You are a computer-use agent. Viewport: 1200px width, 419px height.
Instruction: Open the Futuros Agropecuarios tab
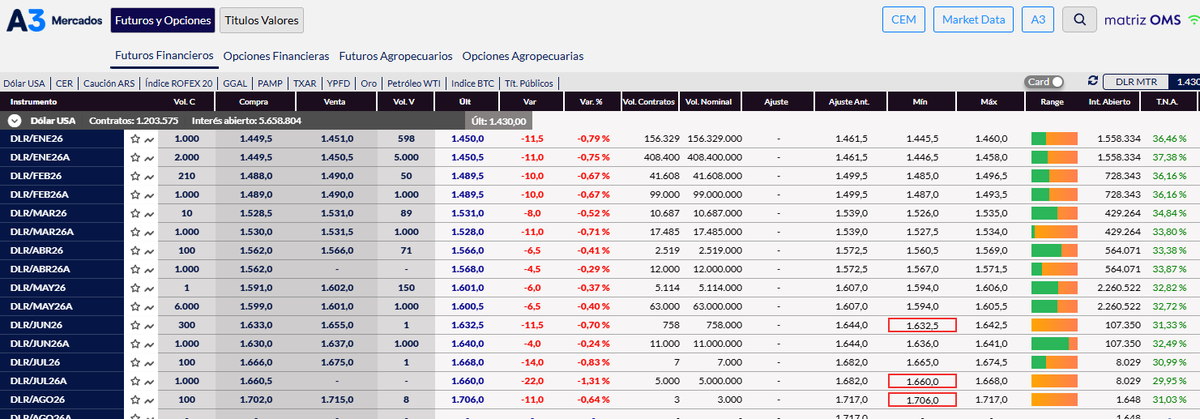pos(395,56)
